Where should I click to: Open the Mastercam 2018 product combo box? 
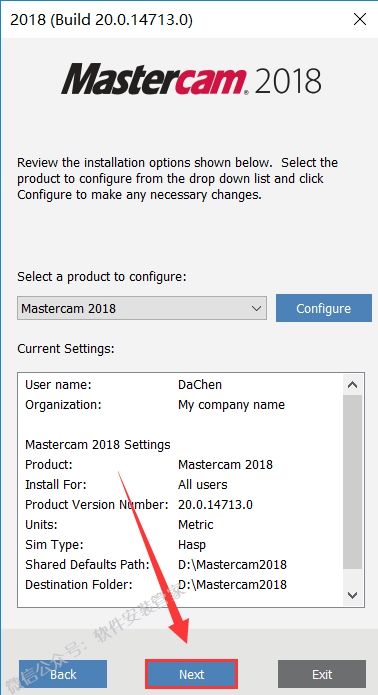142,308
